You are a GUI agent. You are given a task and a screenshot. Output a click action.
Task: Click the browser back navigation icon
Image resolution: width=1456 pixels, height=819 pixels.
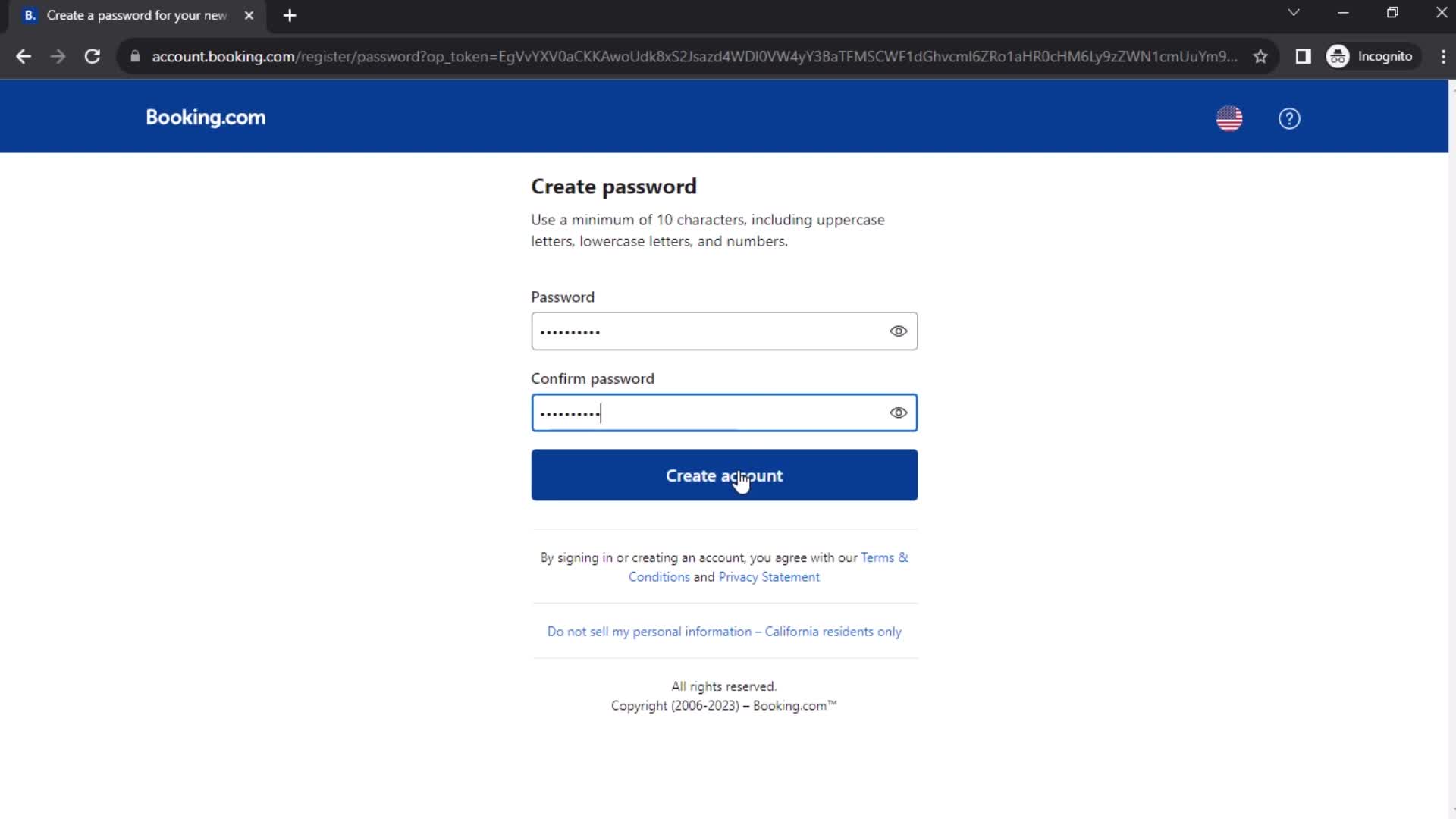click(x=24, y=56)
